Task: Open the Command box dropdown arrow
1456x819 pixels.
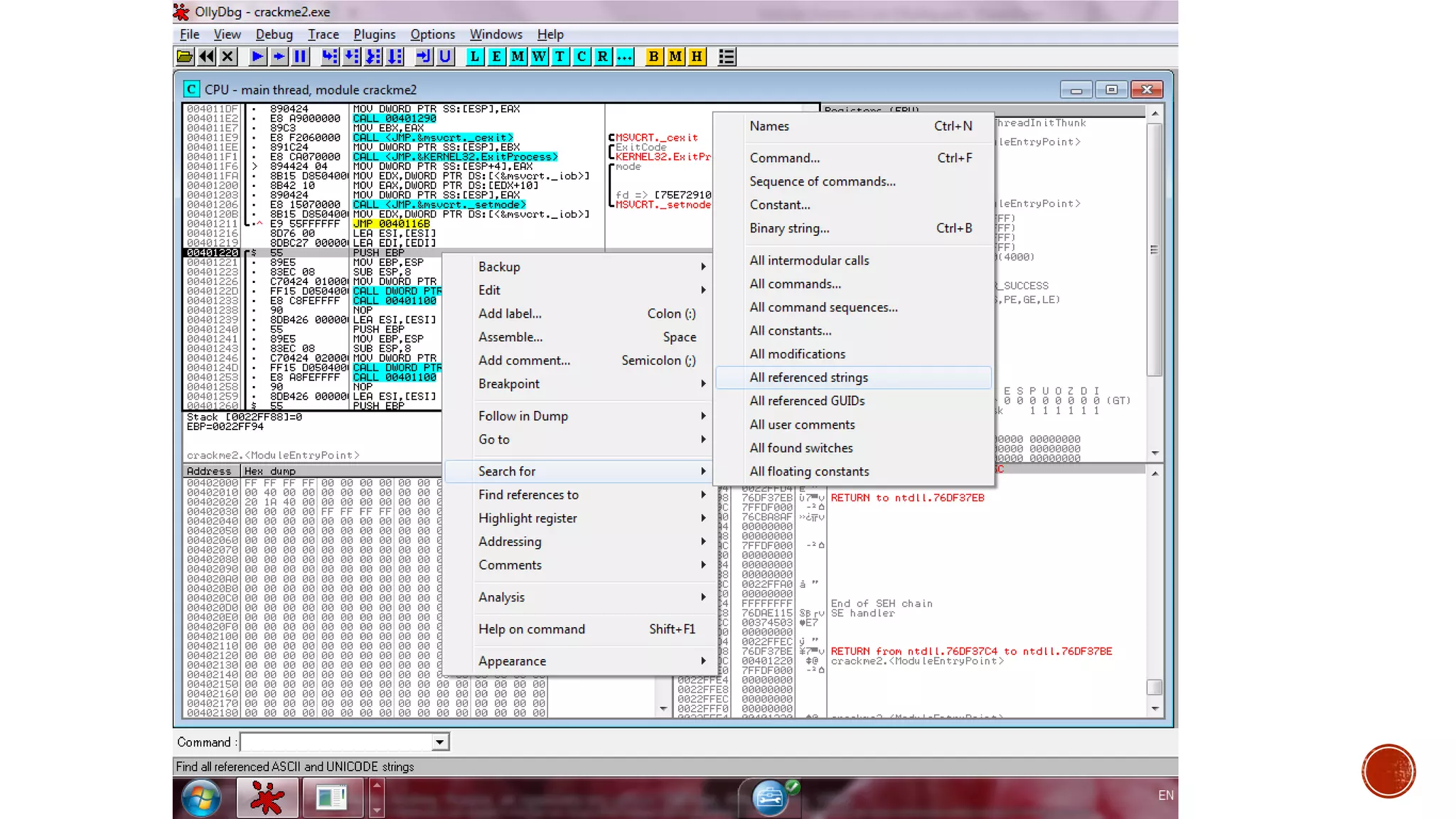Action: click(x=440, y=742)
